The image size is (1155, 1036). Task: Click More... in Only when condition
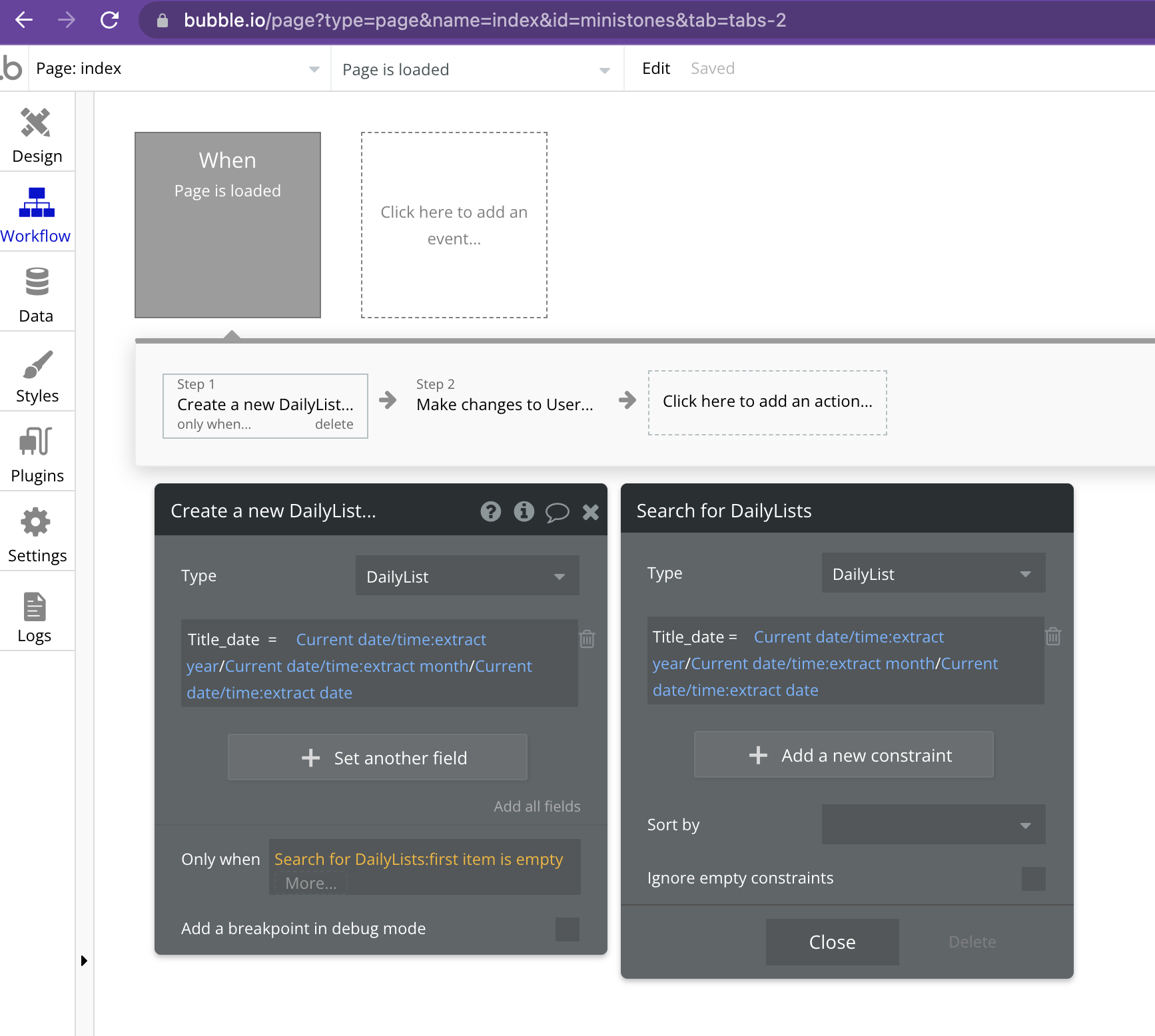point(310,883)
